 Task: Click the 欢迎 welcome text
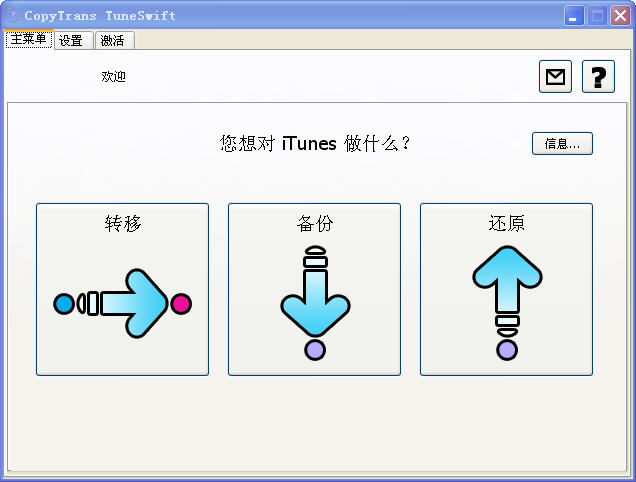pyautogui.click(x=113, y=76)
